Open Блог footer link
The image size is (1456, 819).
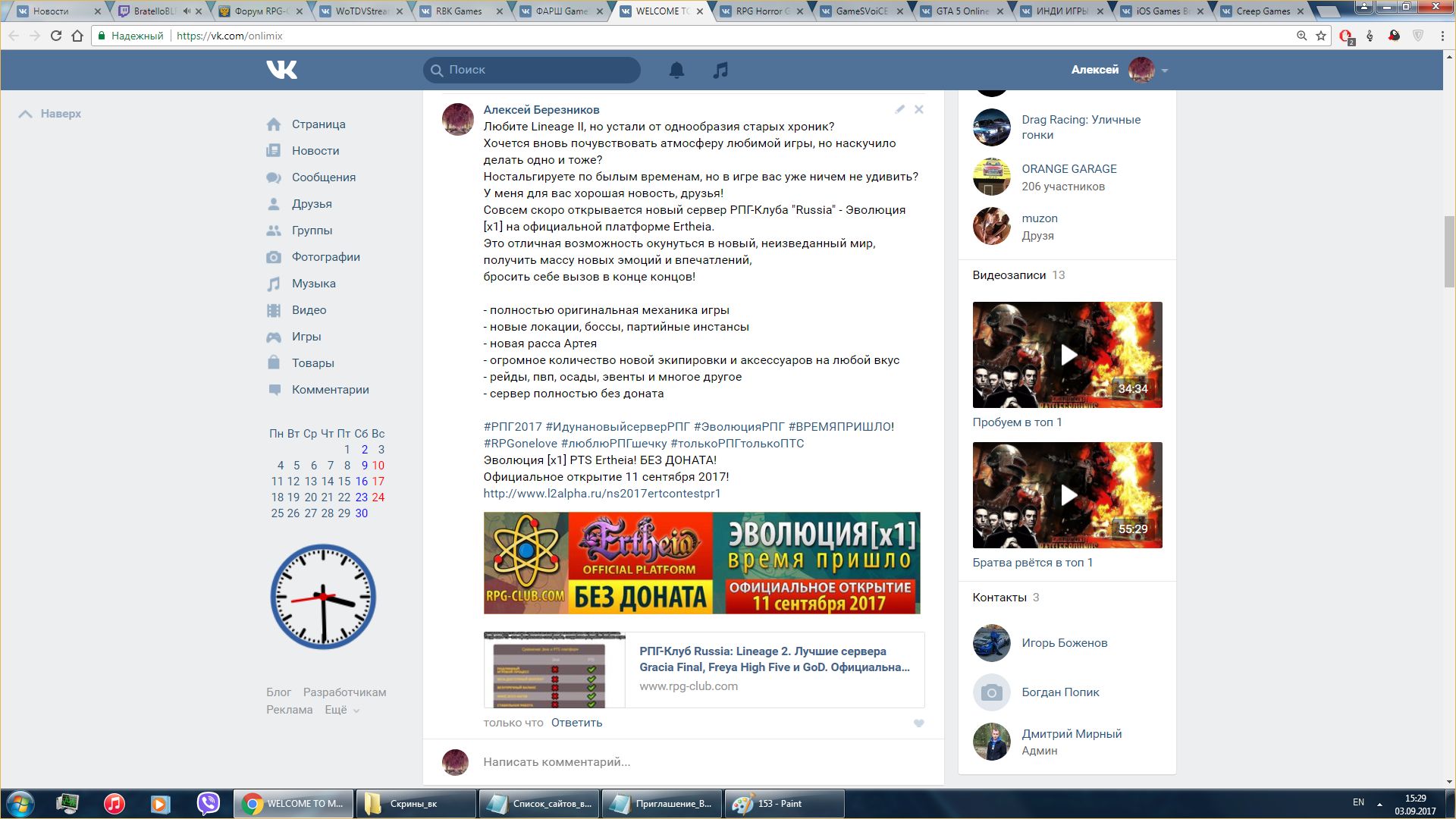click(279, 692)
